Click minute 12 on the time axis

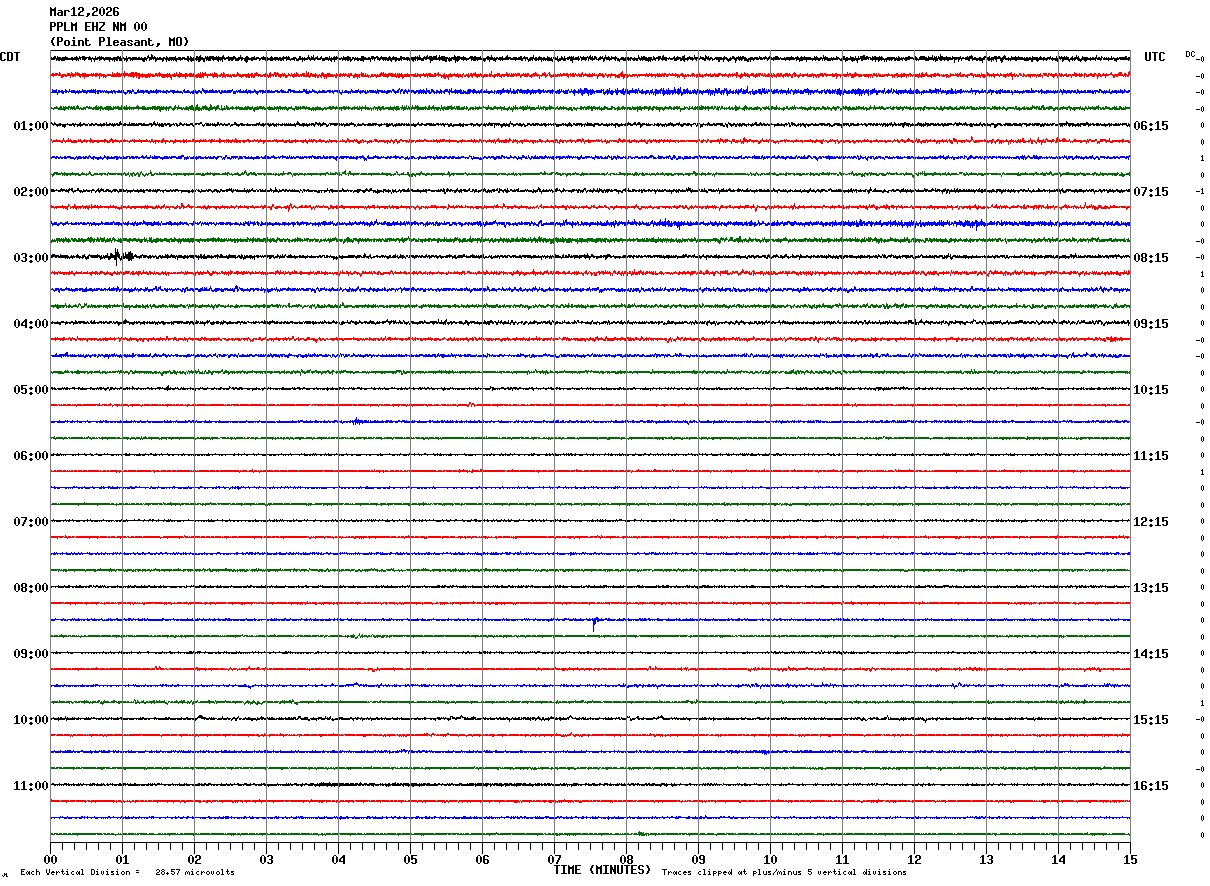click(914, 859)
